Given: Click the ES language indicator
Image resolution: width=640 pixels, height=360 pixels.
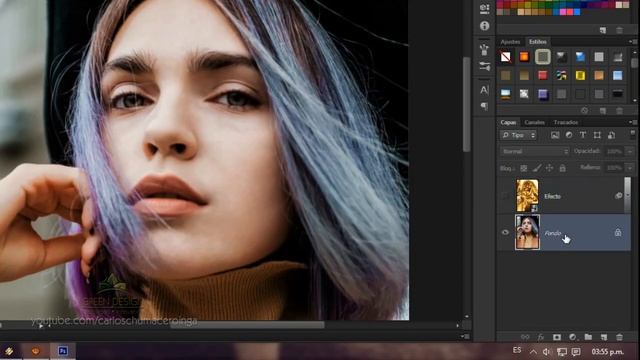Looking at the screenshot, I should click(x=517, y=351).
